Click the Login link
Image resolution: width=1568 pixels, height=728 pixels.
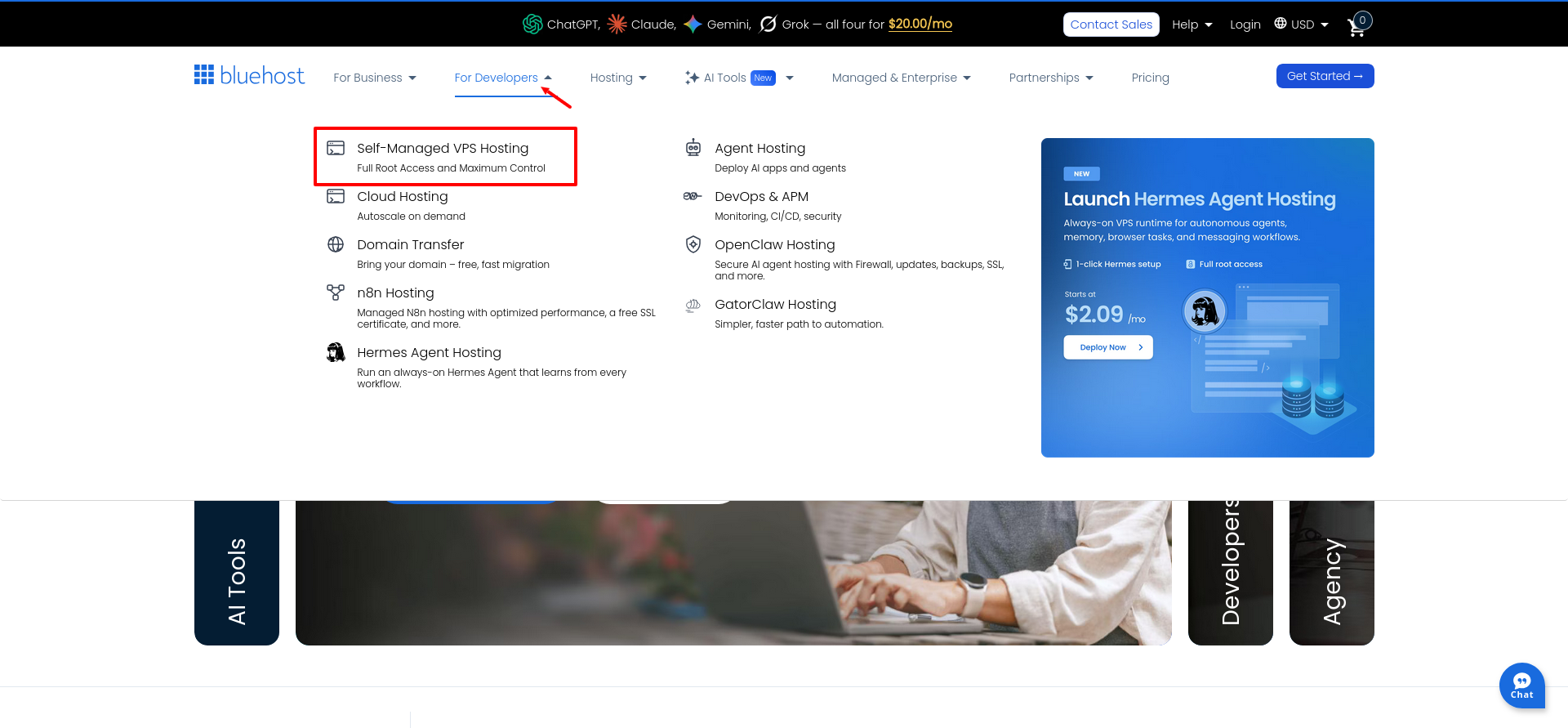pos(1245,25)
